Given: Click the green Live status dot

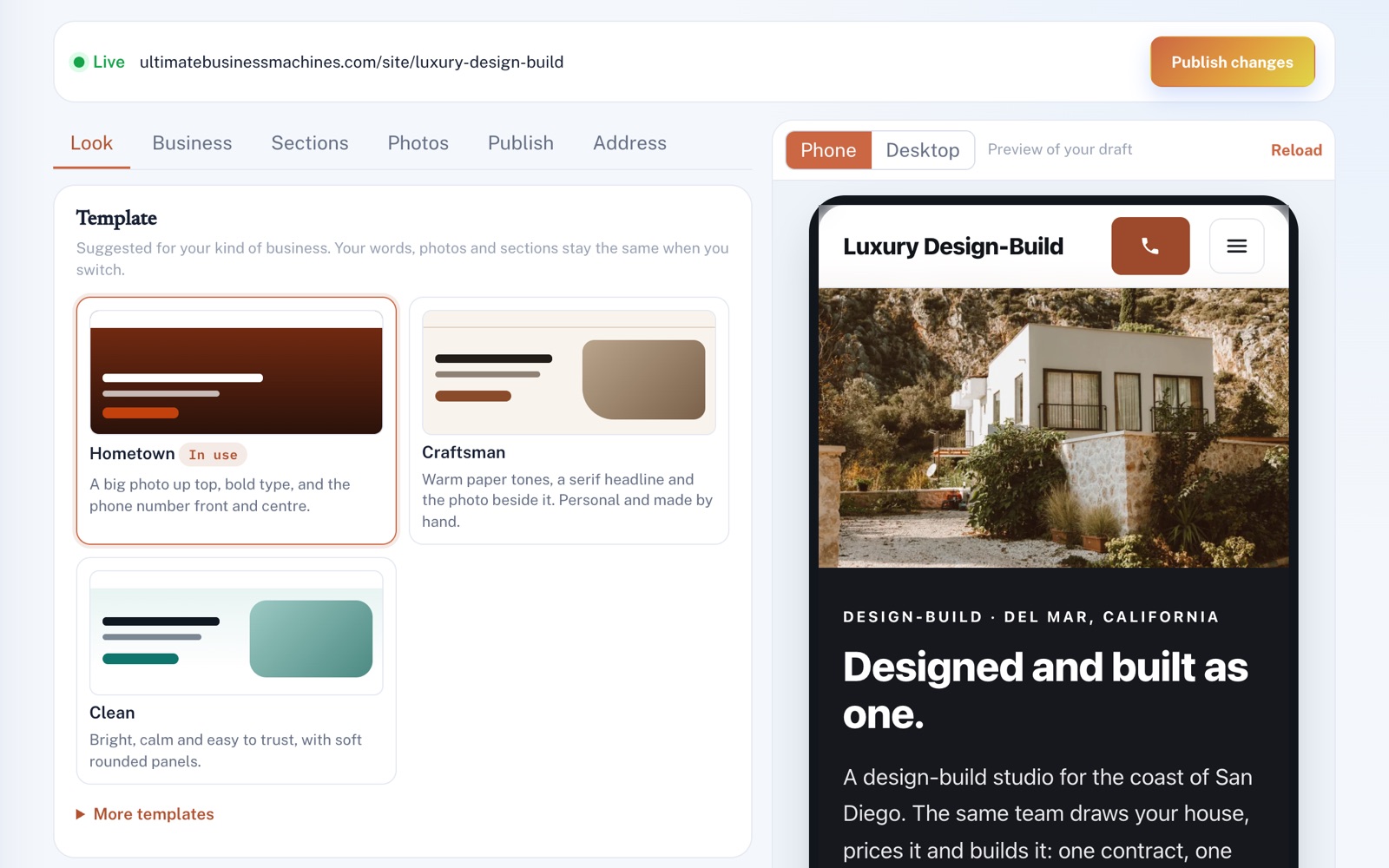Looking at the screenshot, I should 79,62.
